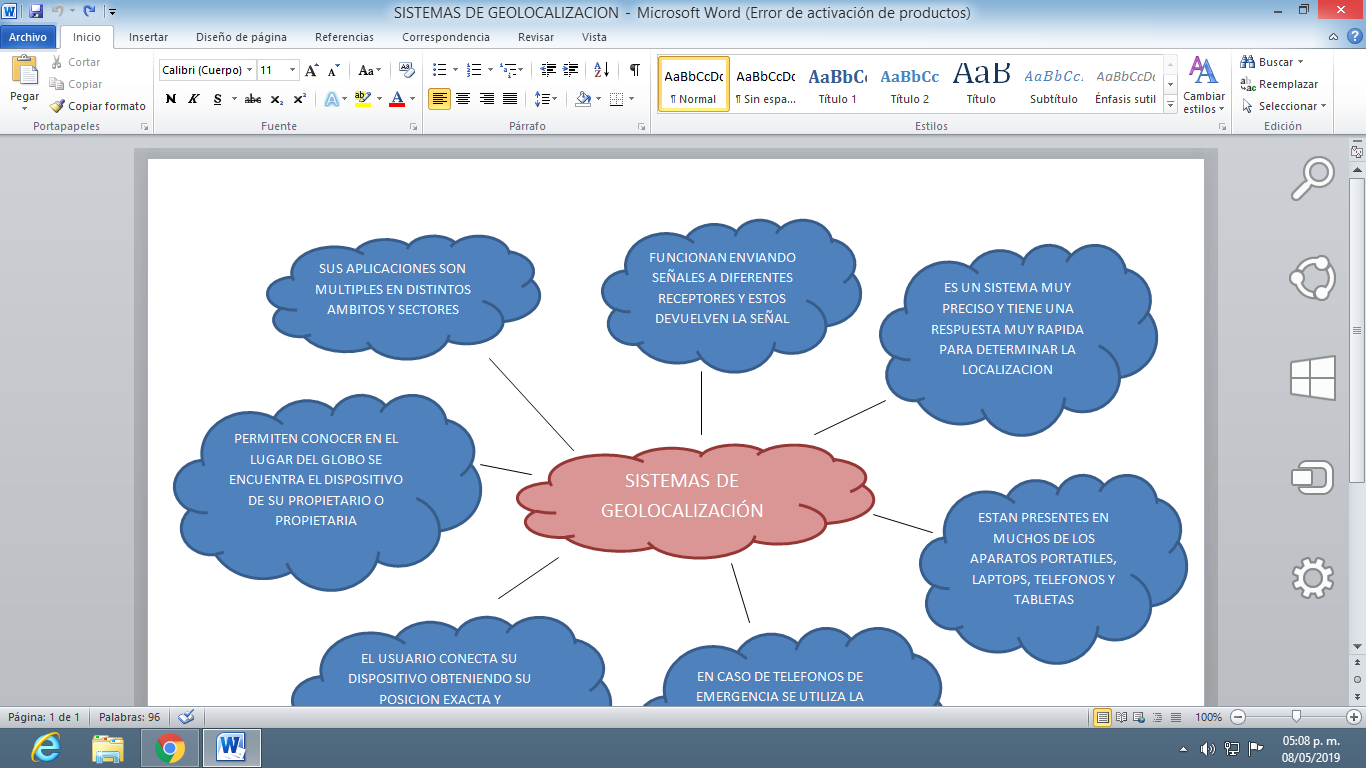Toggle italic (K) formatting
The width and height of the screenshot is (1366, 768).
[x=194, y=99]
